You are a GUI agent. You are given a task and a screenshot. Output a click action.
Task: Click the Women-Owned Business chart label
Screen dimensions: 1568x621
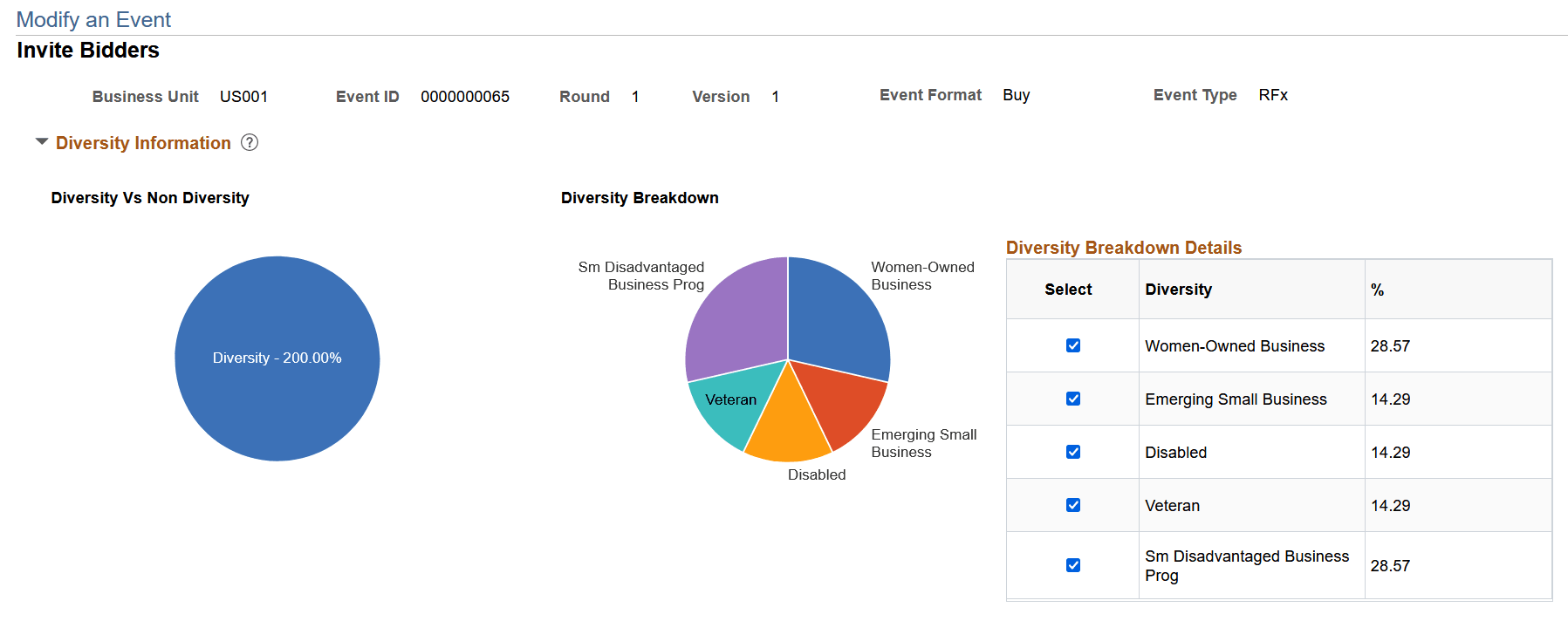(922, 276)
